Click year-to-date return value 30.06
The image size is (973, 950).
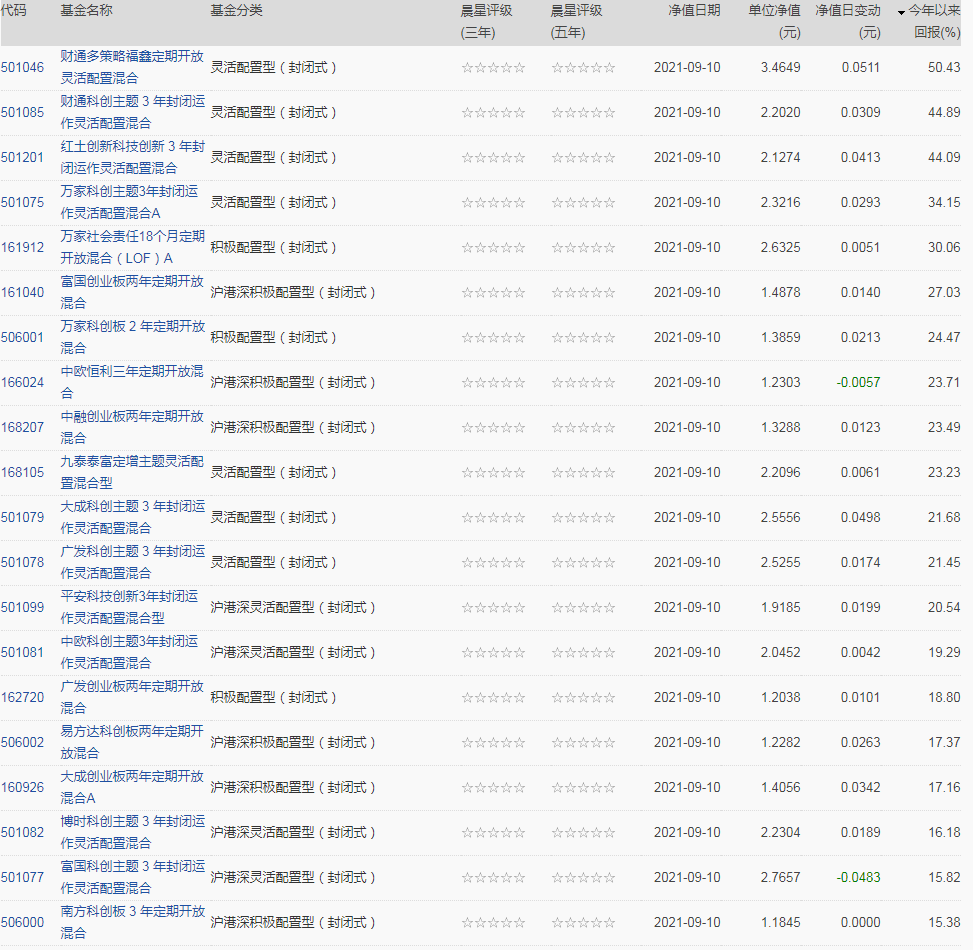coord(944,247)
